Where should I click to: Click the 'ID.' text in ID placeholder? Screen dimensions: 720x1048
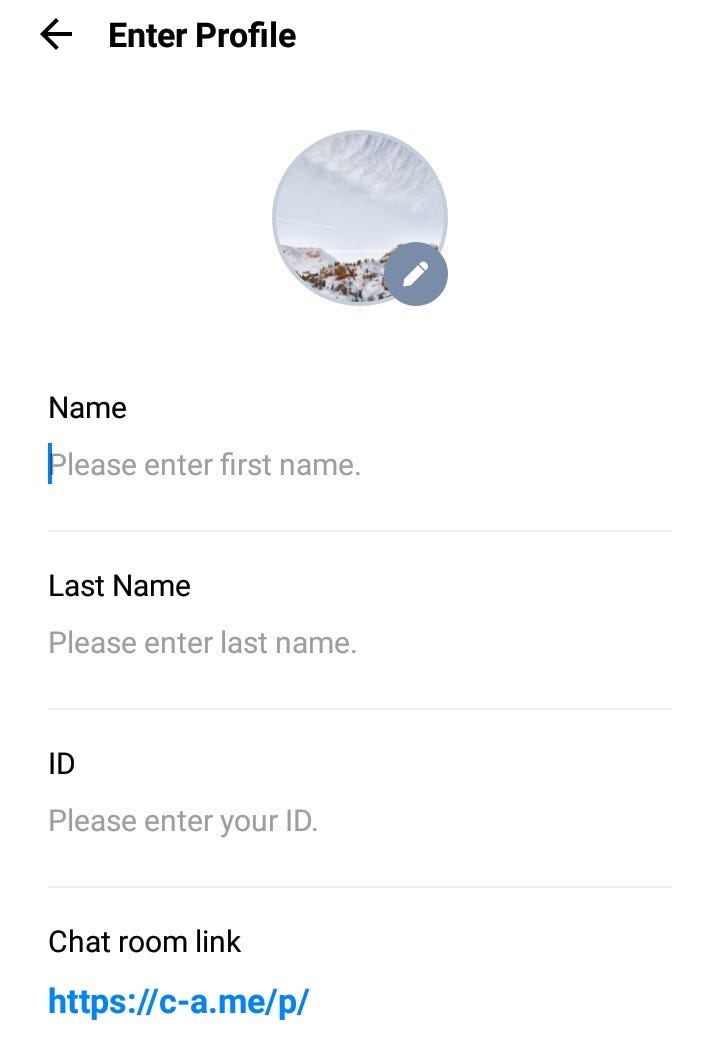point(302,821)
